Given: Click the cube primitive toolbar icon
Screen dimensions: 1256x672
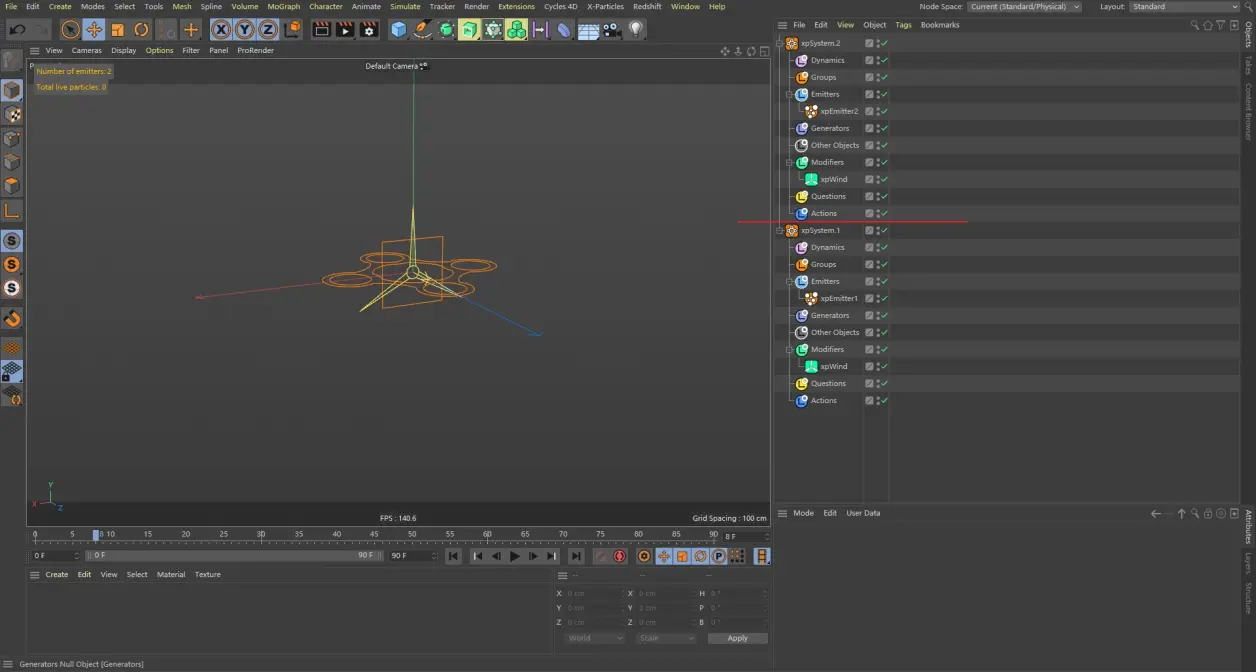Looking at the screenshot, I should point(397,29).
